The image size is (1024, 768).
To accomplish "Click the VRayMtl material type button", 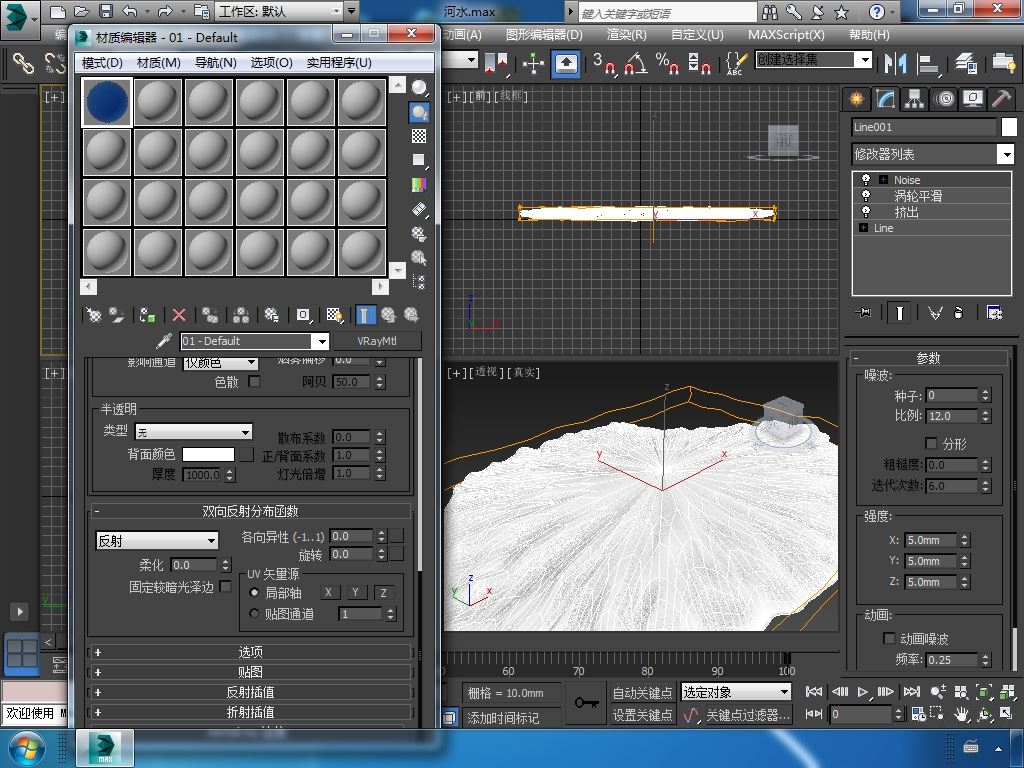I will pyautogui.click(x=376, y=341).
